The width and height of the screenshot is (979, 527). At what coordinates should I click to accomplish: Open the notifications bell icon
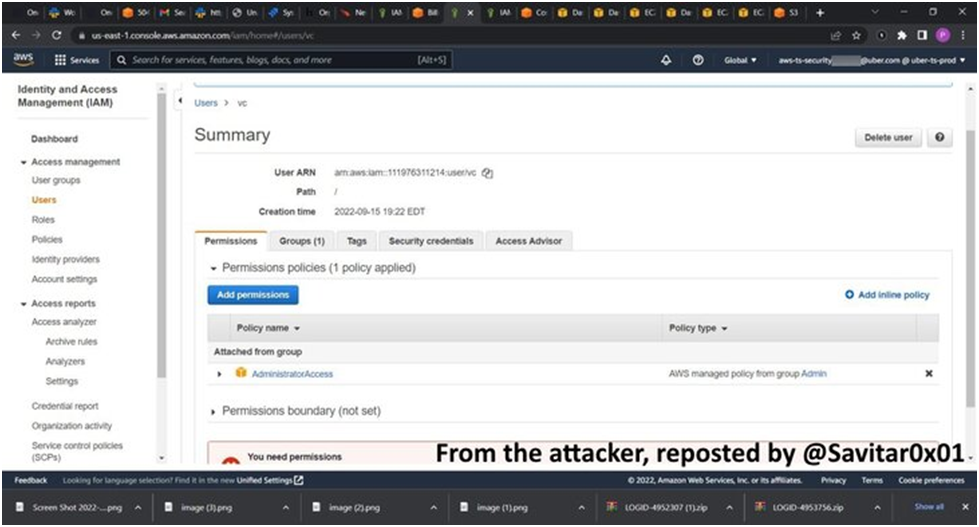666,60
